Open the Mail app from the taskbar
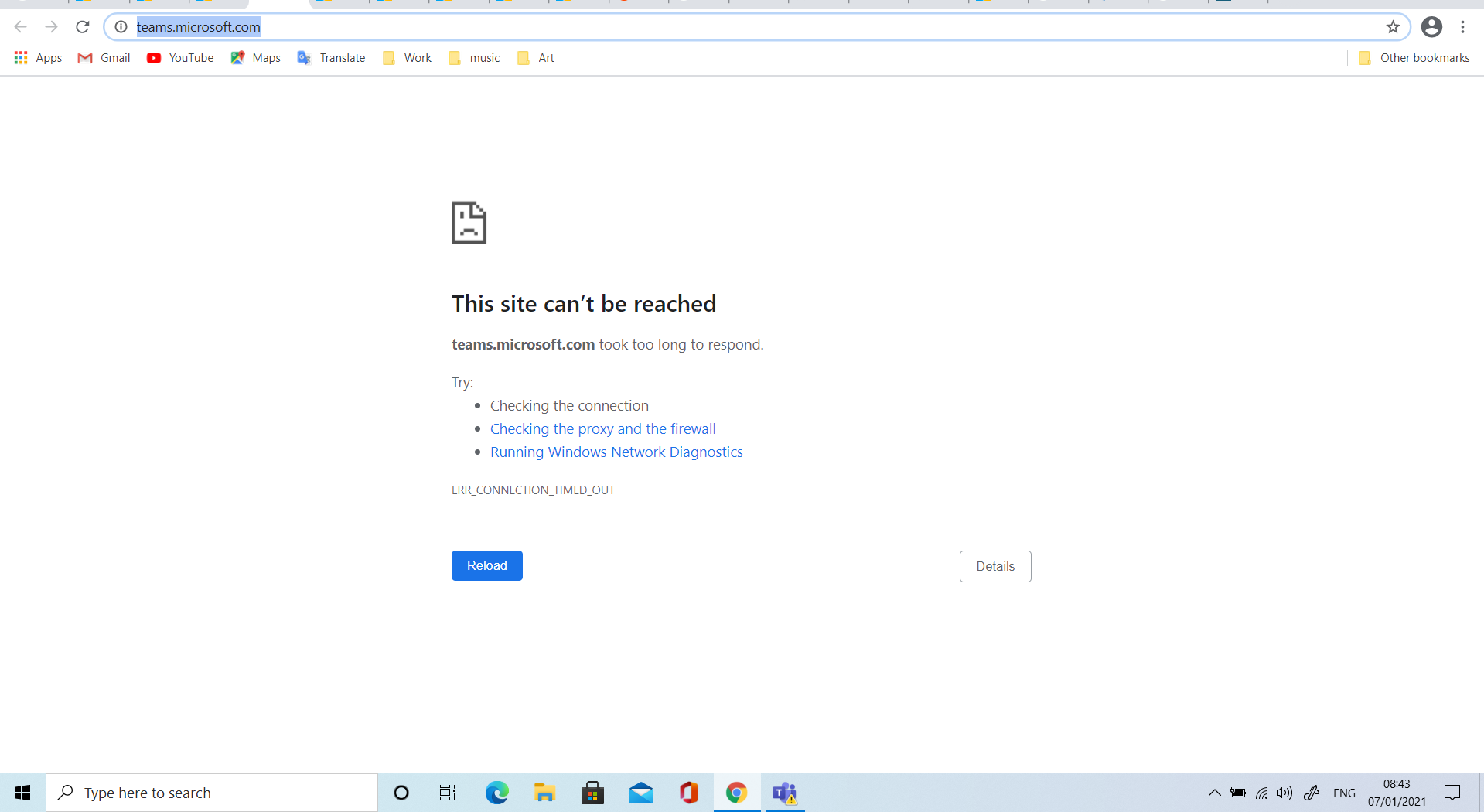 point(640,793)
